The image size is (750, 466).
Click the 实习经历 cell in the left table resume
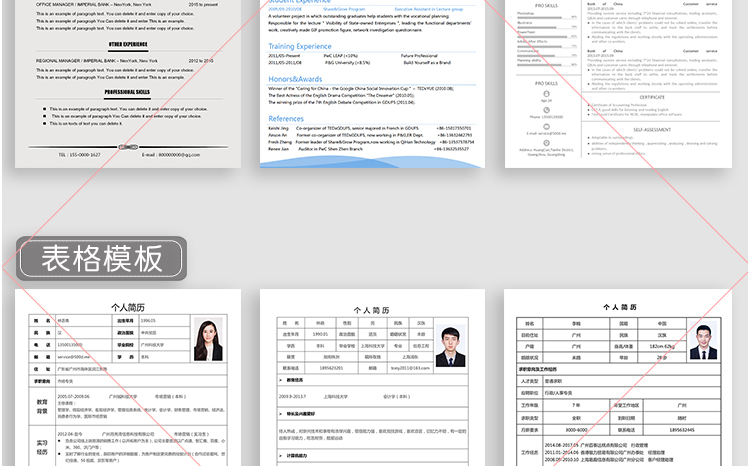tap(42, 447)
